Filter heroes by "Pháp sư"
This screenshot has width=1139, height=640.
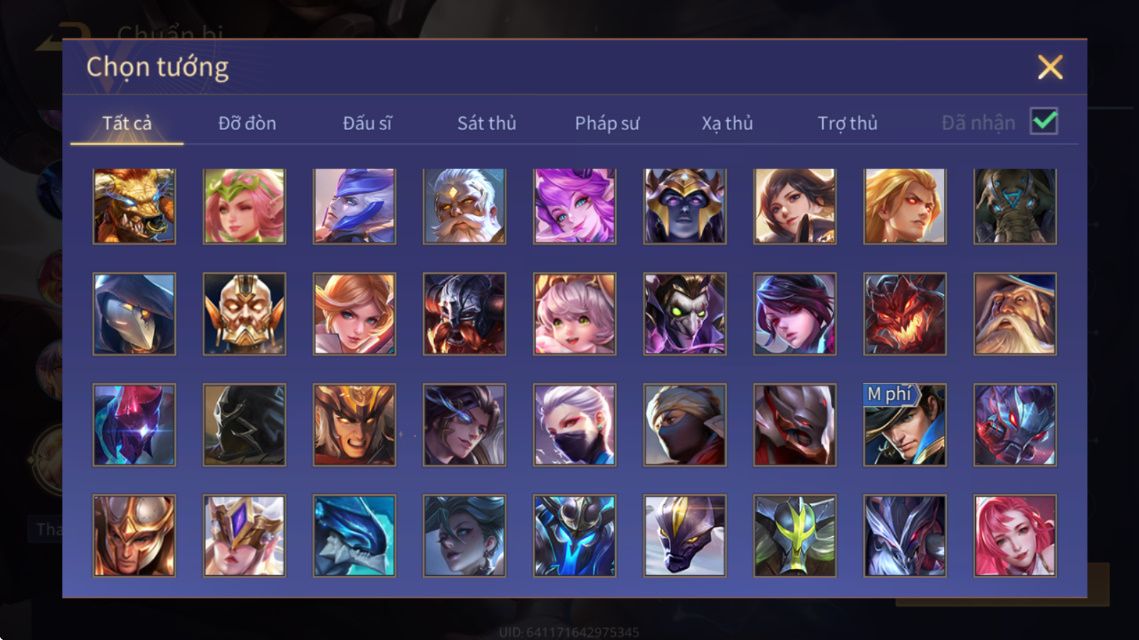pyautogui.click(x=607, y=123)
